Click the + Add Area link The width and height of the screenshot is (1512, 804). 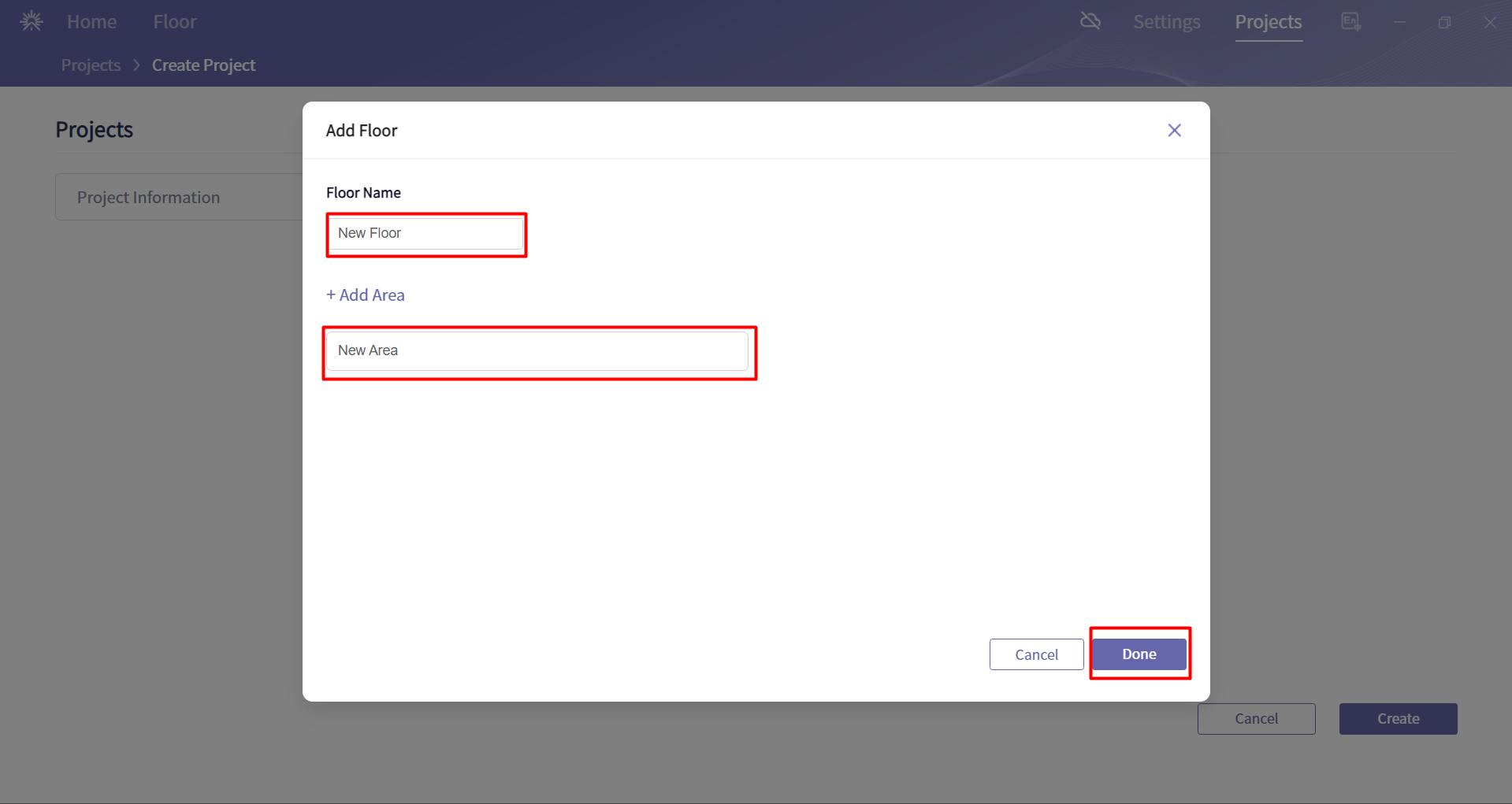(x=366, y=295)
